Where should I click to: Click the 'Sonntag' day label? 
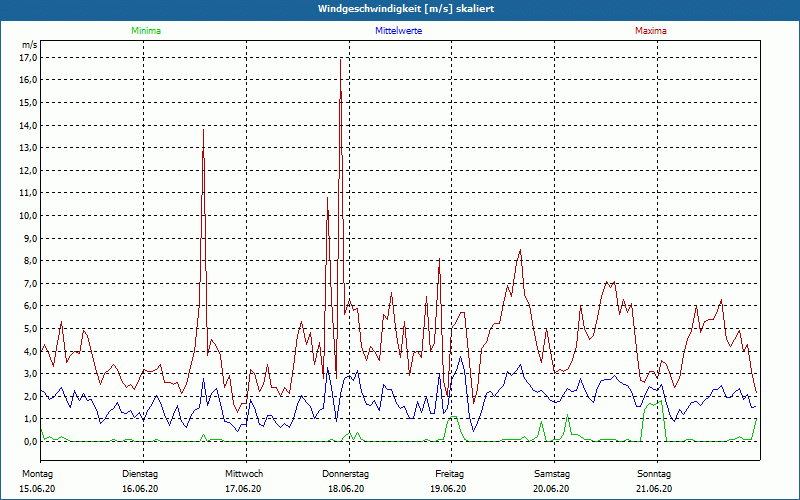(x=654, y=474)
